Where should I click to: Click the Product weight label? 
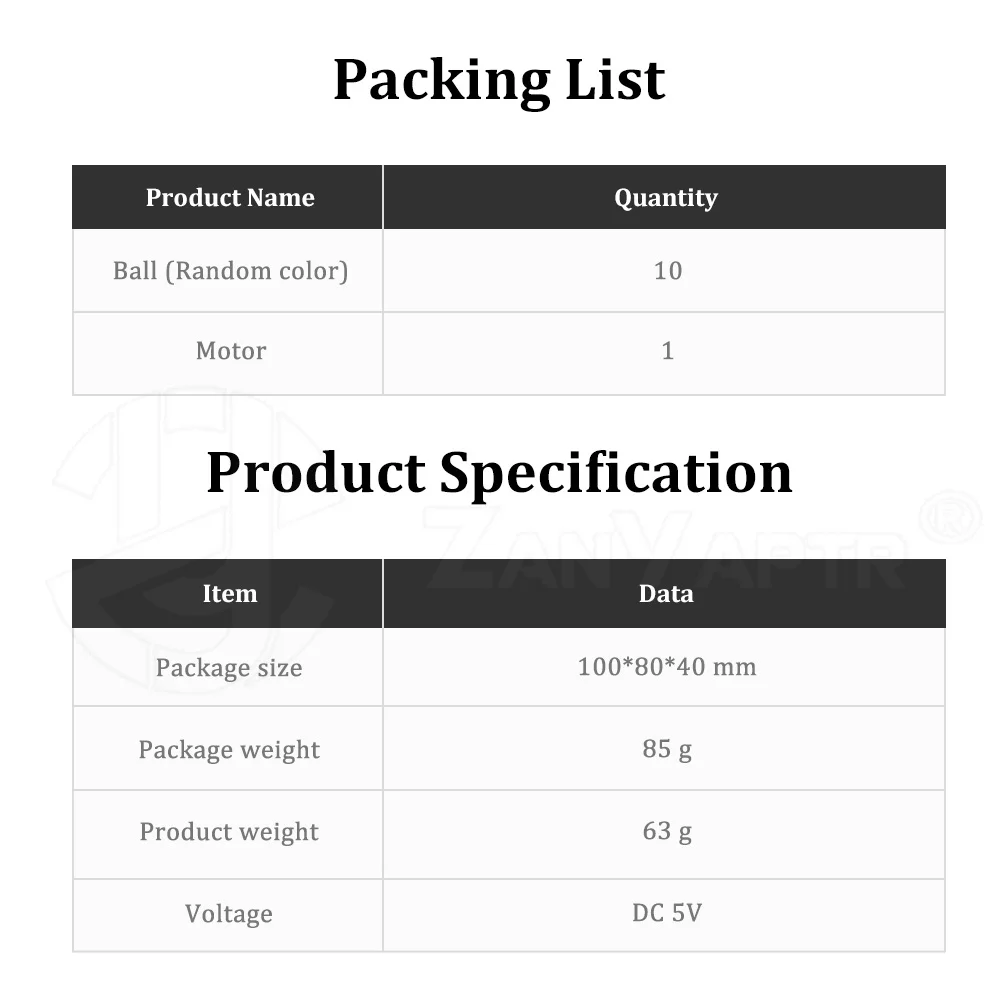click(229, 832)
